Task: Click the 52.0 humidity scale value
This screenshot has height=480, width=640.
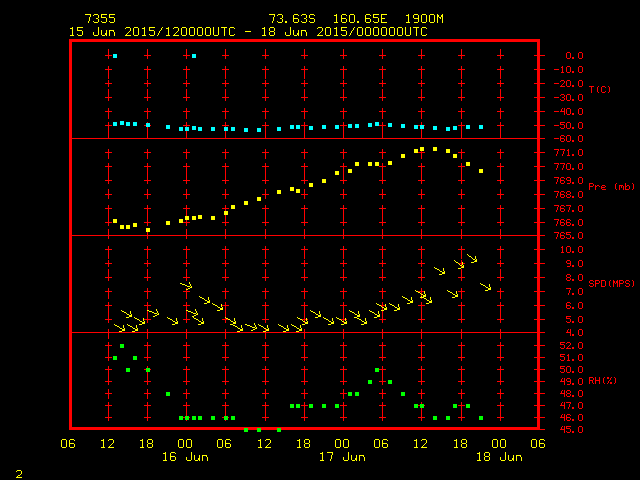Action: [568, 346]
